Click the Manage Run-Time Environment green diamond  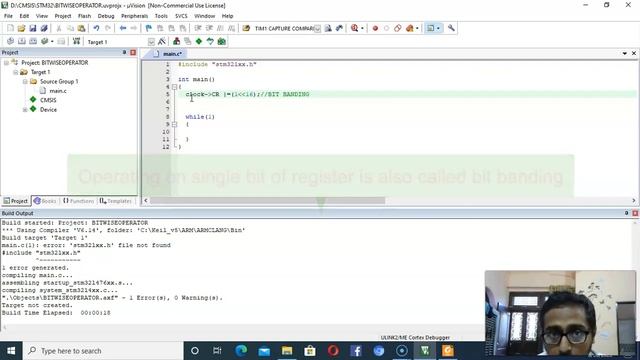[199, 42]
